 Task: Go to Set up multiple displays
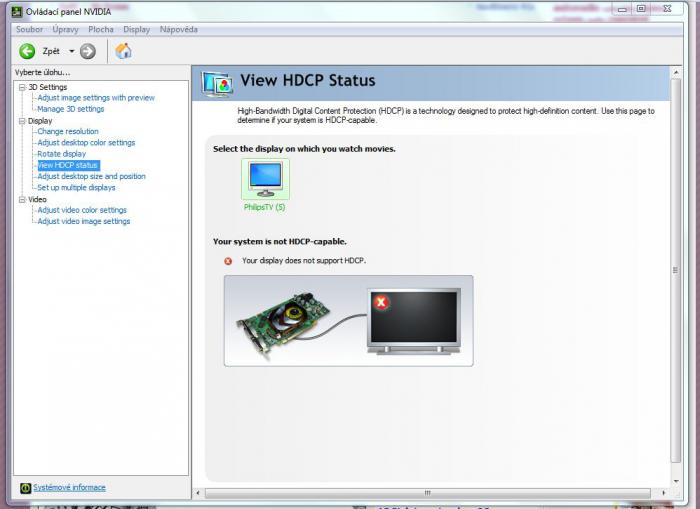point(76,187)
